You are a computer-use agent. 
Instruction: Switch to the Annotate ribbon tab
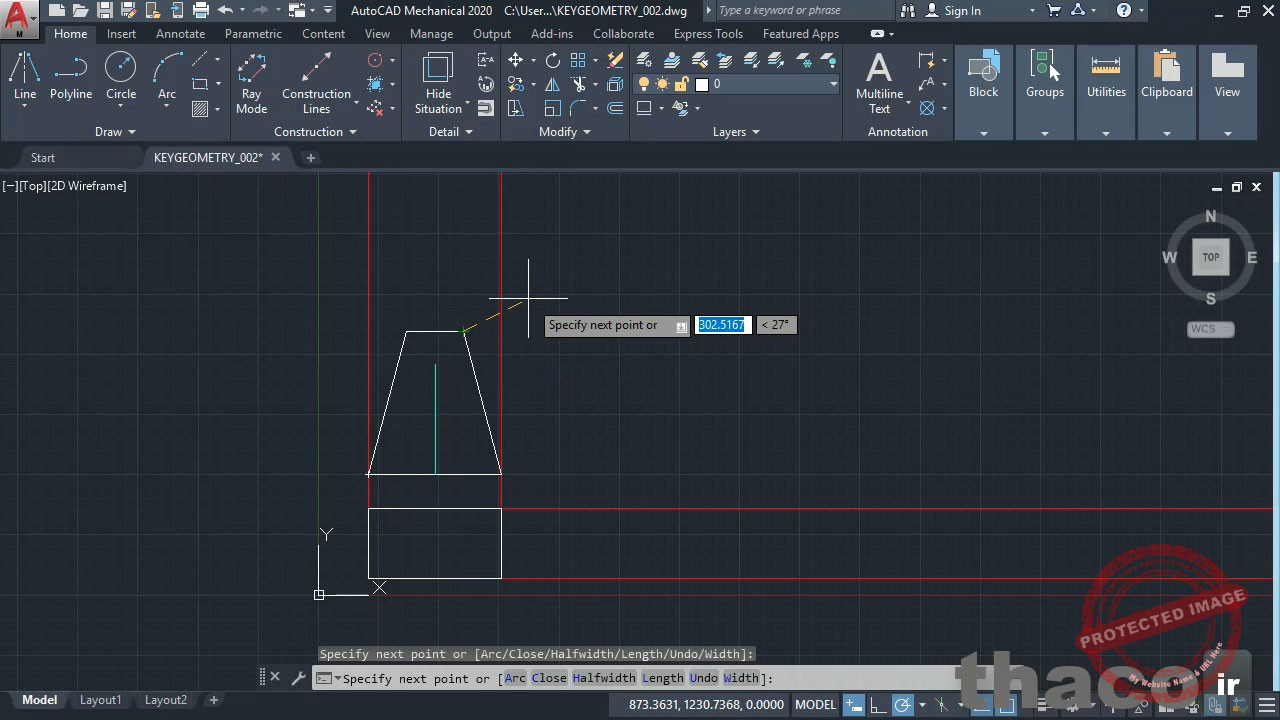180,34
